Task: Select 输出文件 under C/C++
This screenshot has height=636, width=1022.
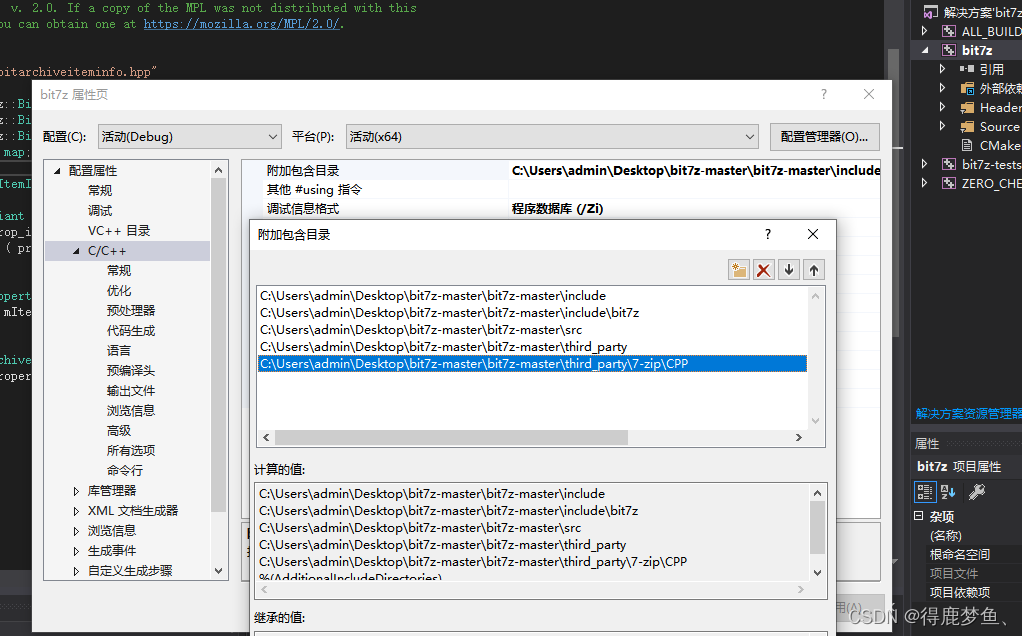Action: (131, 390)
